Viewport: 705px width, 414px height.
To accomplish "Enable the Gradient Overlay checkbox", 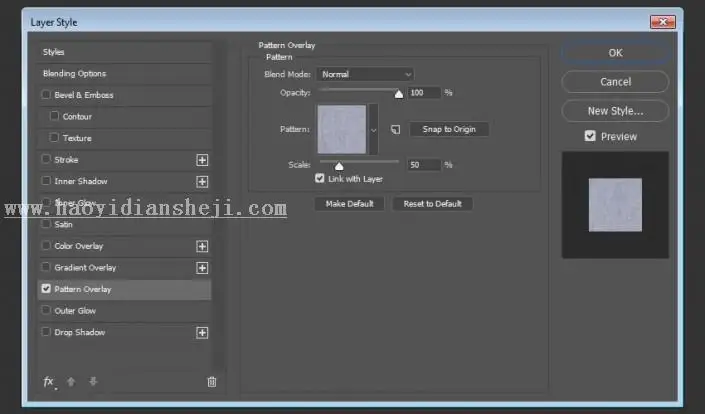I will coord(46,267).
